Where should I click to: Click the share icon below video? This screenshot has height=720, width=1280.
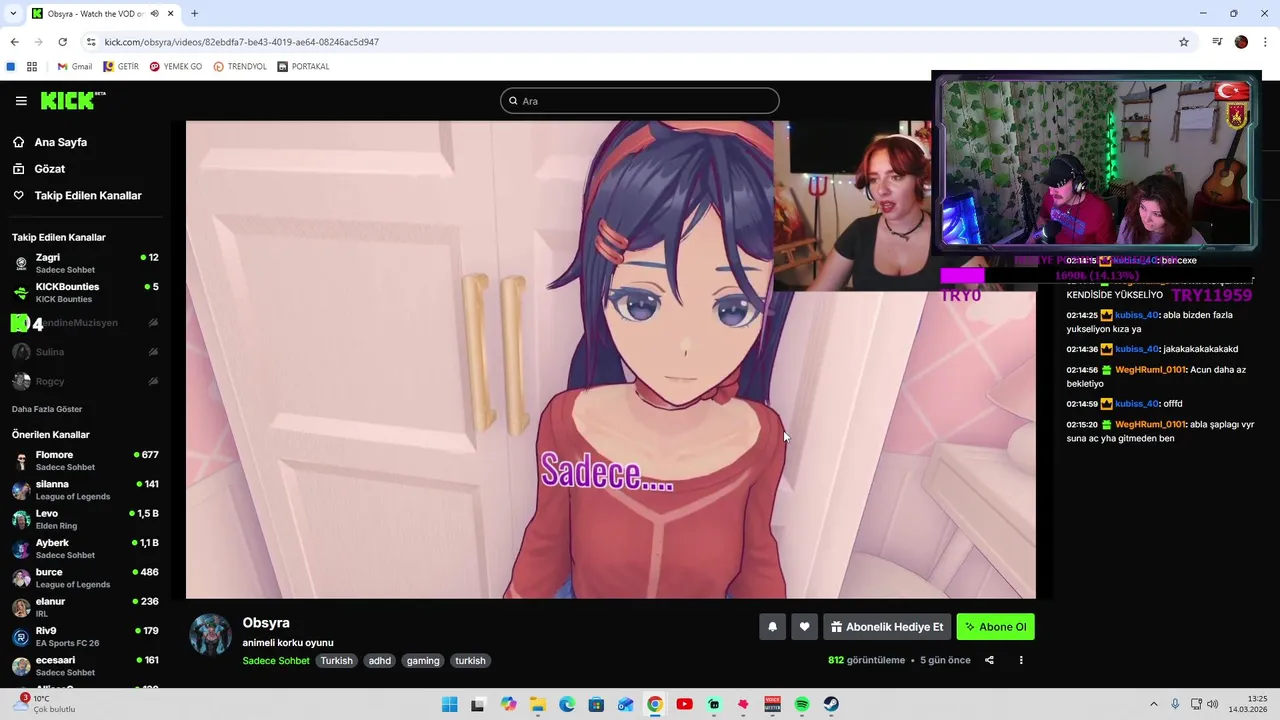[989, 660]
